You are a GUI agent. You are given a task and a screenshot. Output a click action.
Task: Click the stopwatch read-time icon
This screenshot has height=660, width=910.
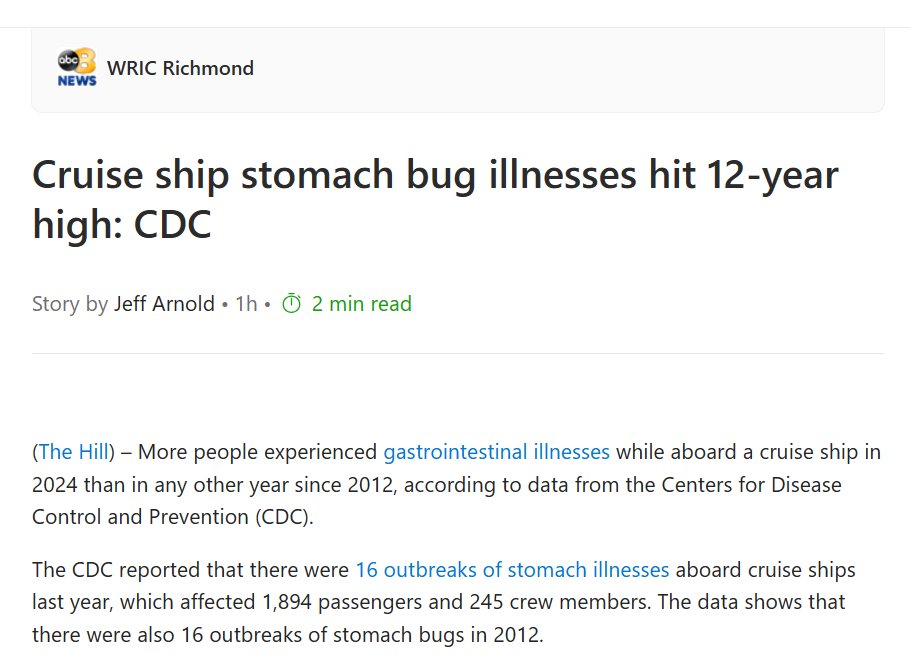[291, 304]
